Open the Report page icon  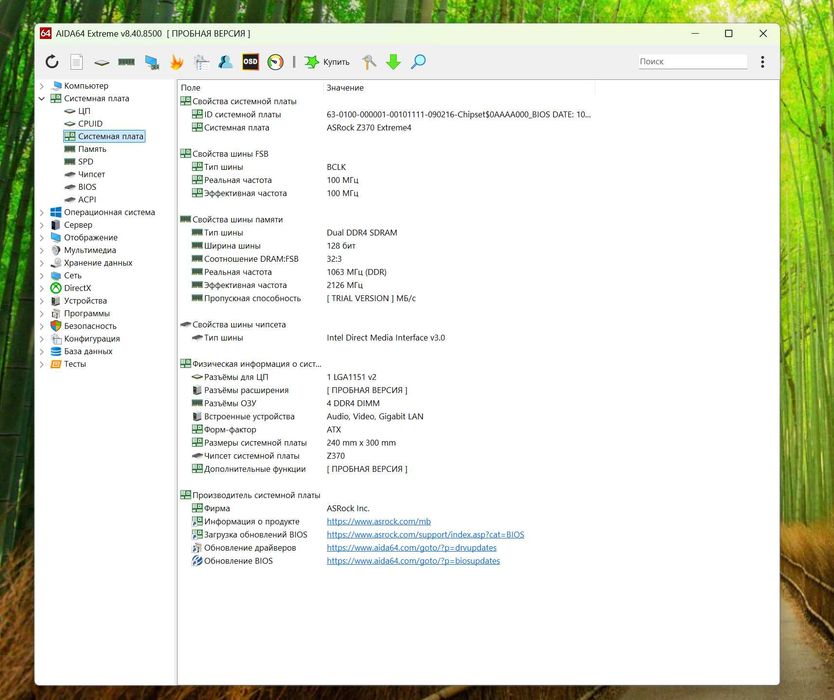click(77, 62)
